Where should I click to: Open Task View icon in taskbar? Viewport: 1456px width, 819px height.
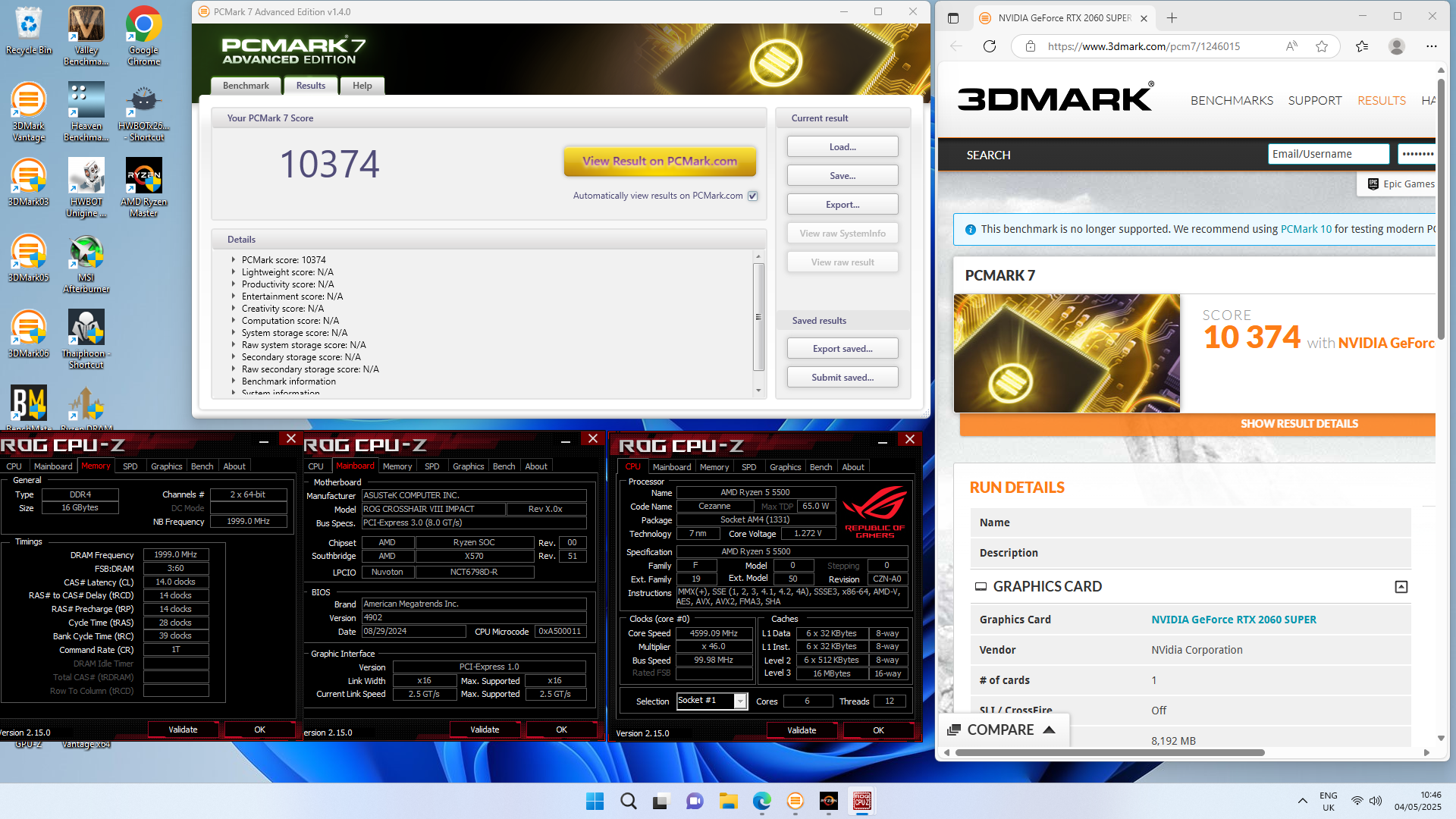[x=662, y=801]
